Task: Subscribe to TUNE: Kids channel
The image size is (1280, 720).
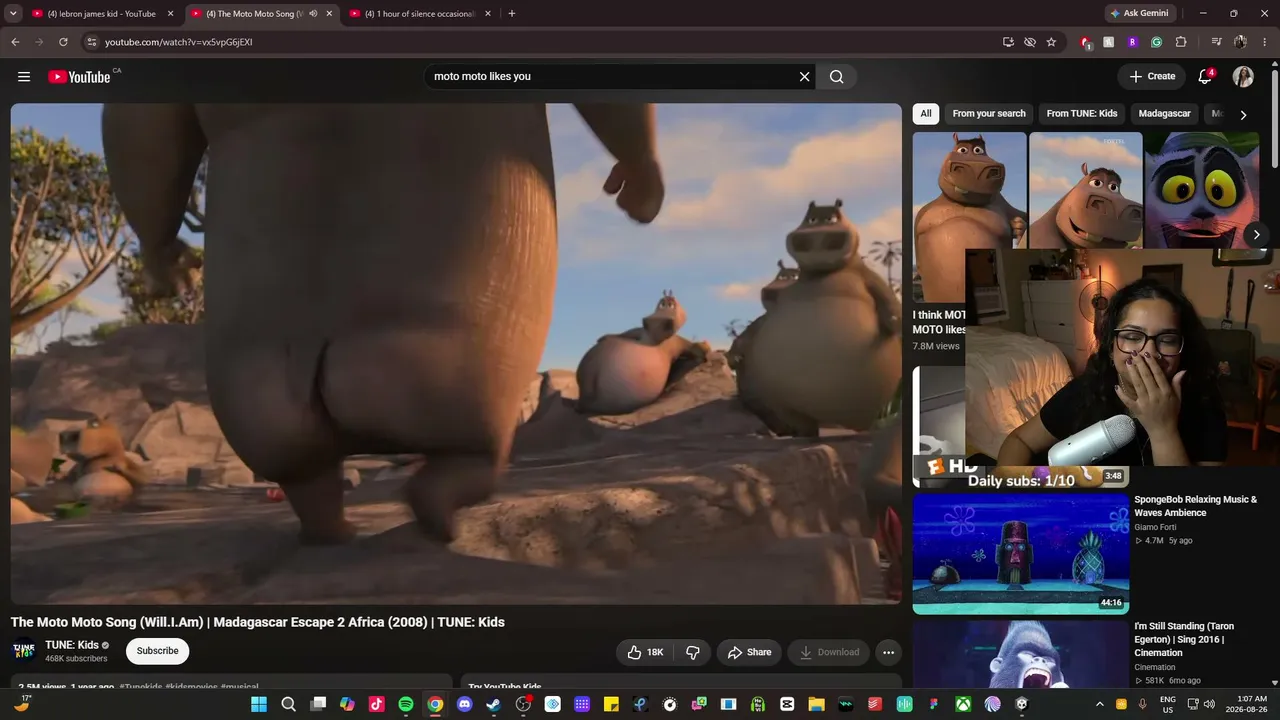Action: pyautogui.click(x=157, y=651)
